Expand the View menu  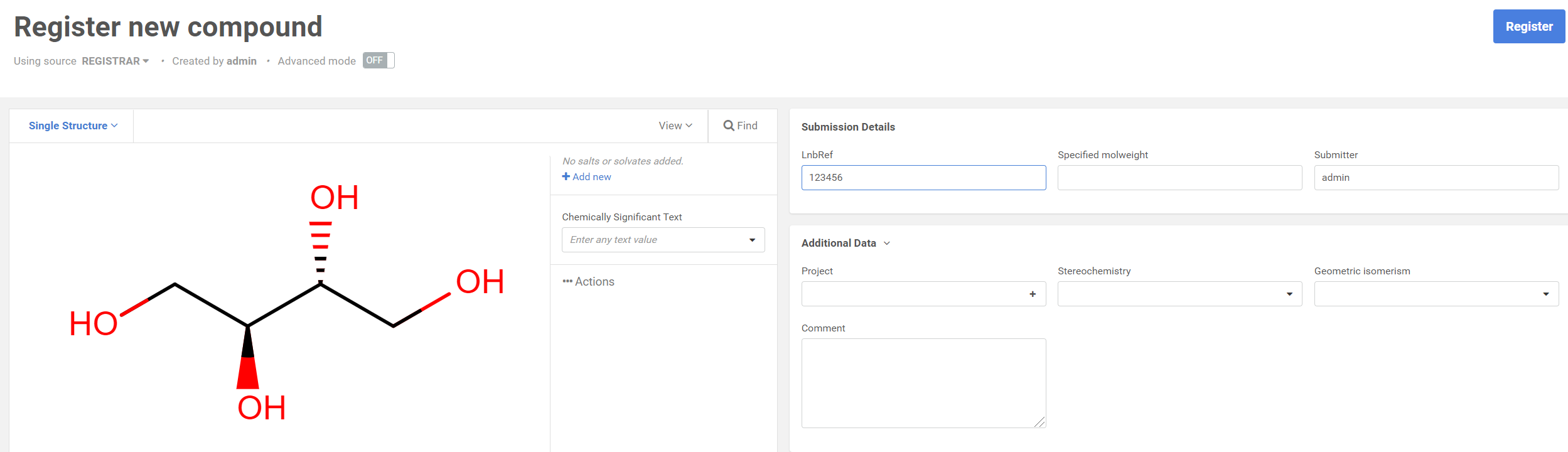(675, 126)
